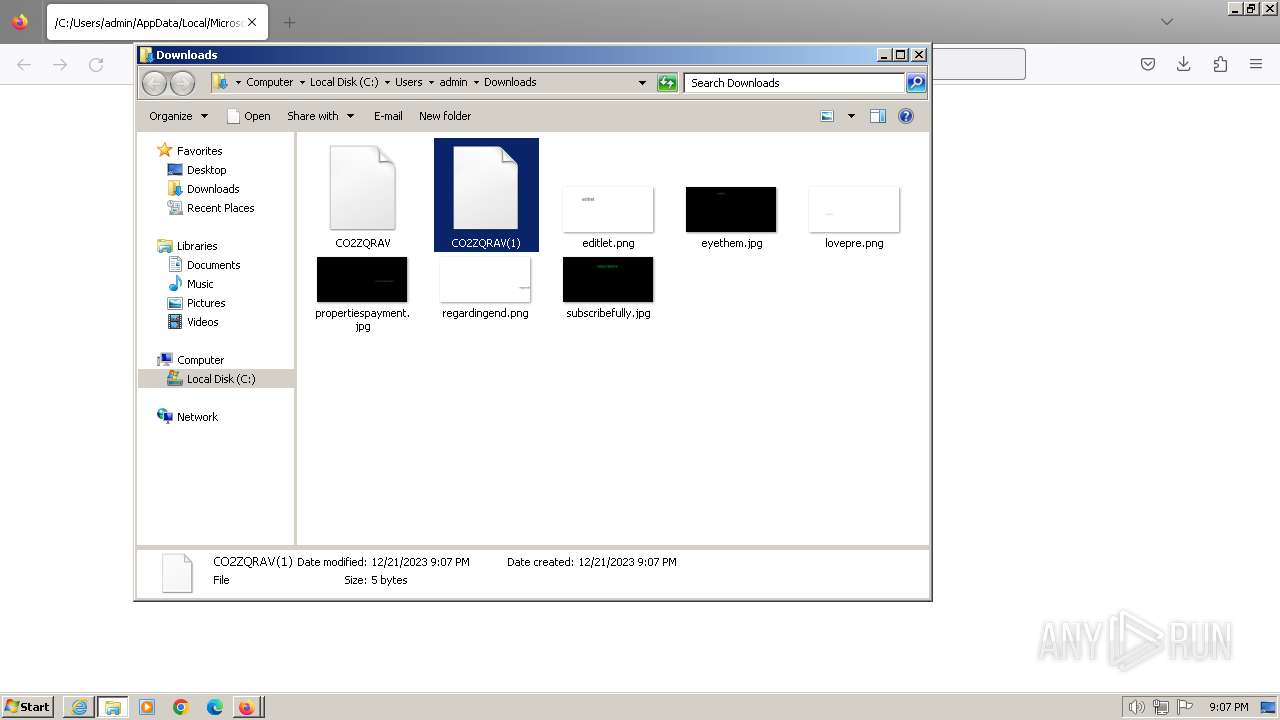
Task: Click the Windows Start button
Action: click(27, 706)
